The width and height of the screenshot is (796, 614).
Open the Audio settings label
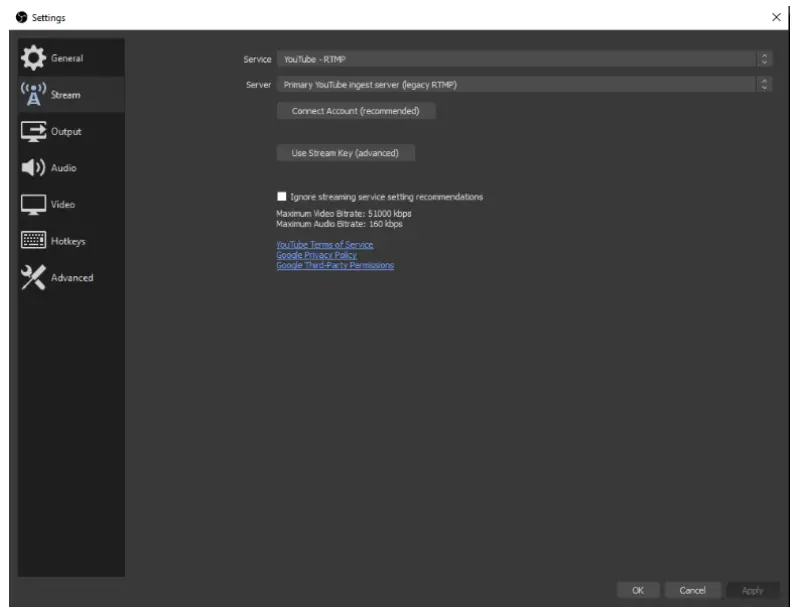point(63,168)
